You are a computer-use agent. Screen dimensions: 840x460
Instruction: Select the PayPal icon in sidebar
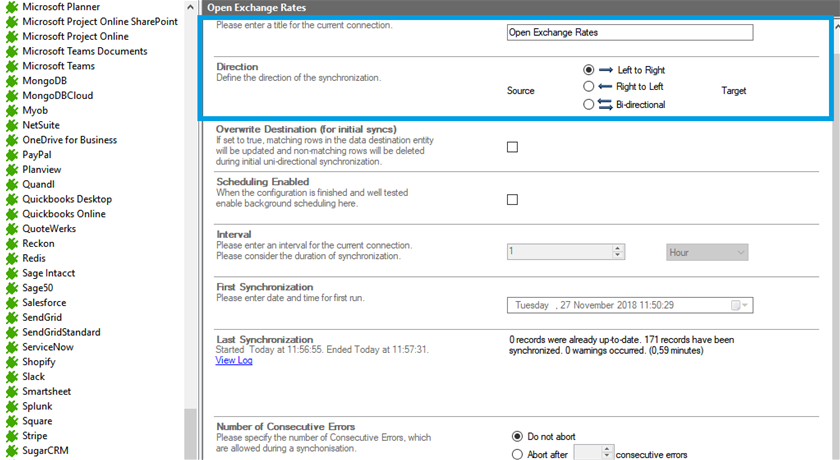click(x=12, y=155)
